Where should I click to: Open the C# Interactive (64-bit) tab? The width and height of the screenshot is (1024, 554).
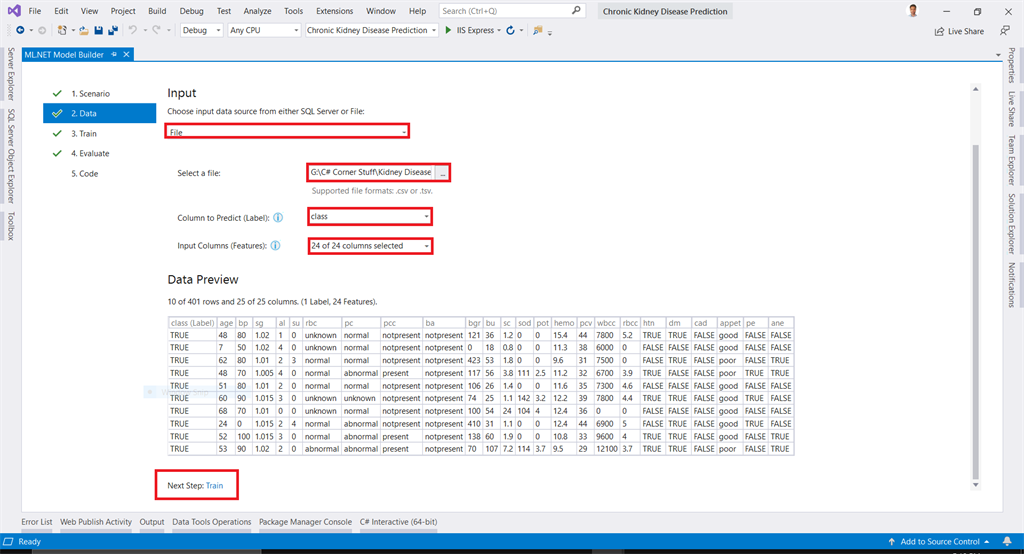coord(398,522)
